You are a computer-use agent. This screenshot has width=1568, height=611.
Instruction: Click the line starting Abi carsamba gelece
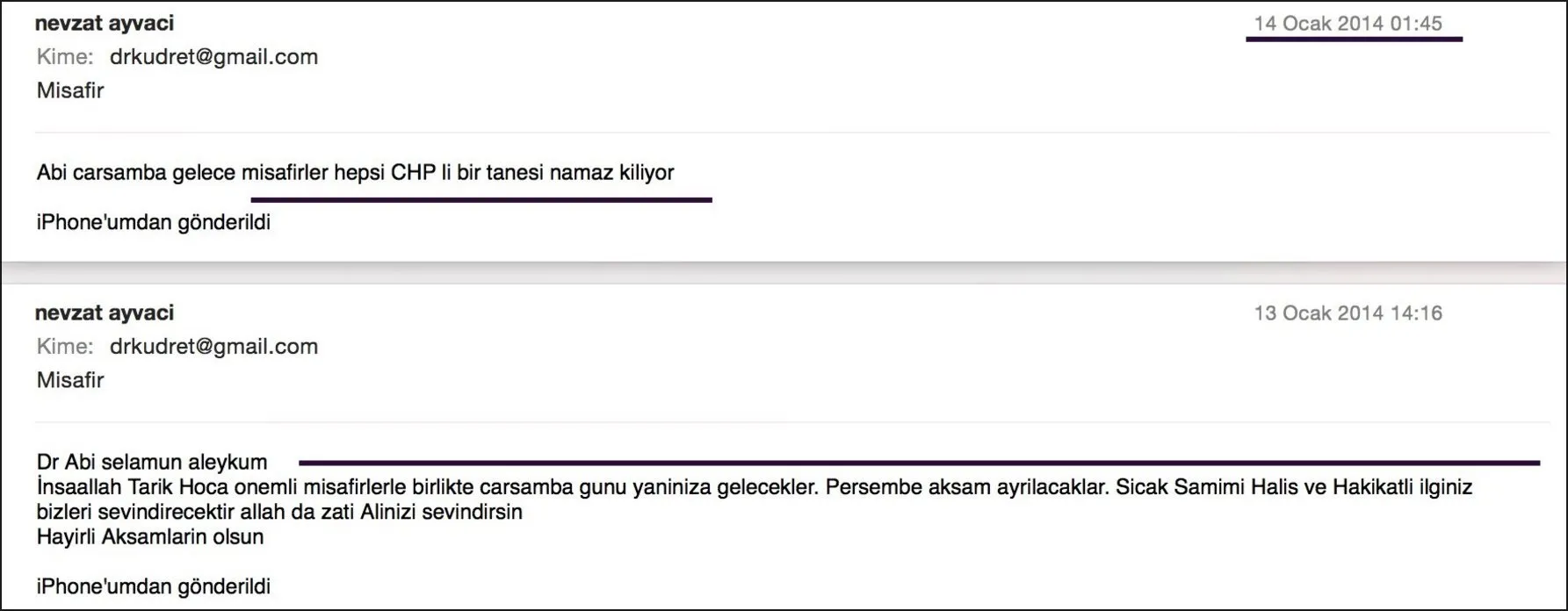[355, 173]
